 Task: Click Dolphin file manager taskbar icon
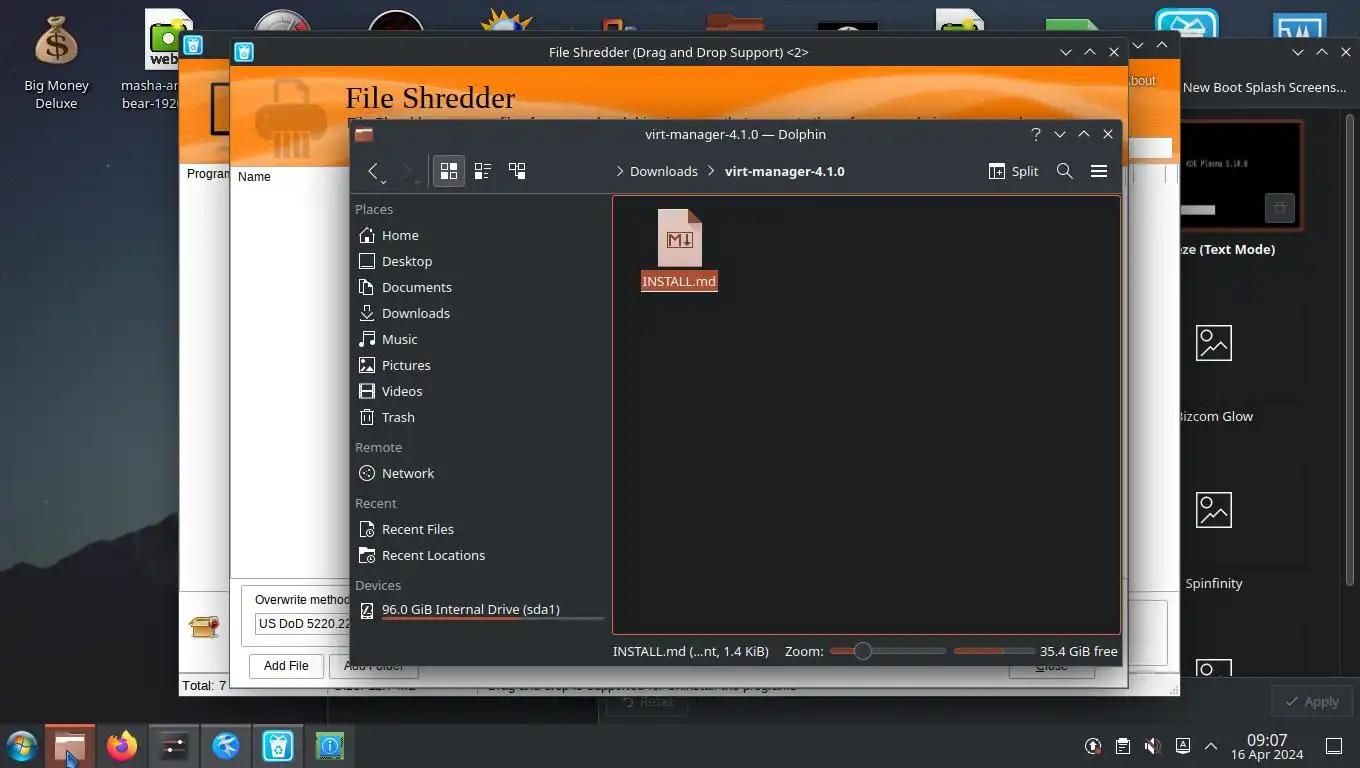coord(69,746)
